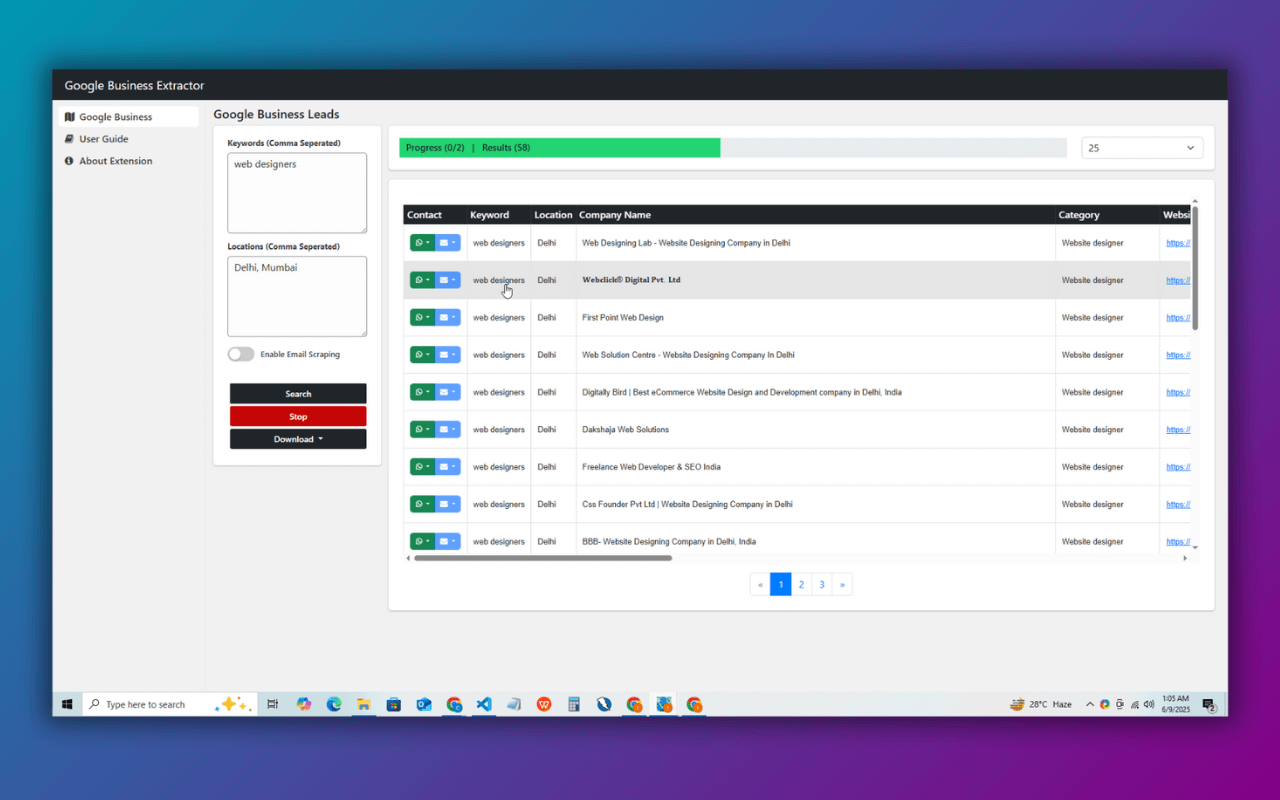Image resolution: width=1280 pixels, height=800 pixels.
Task: Click the green progress bar
Action: click(560, 148)
